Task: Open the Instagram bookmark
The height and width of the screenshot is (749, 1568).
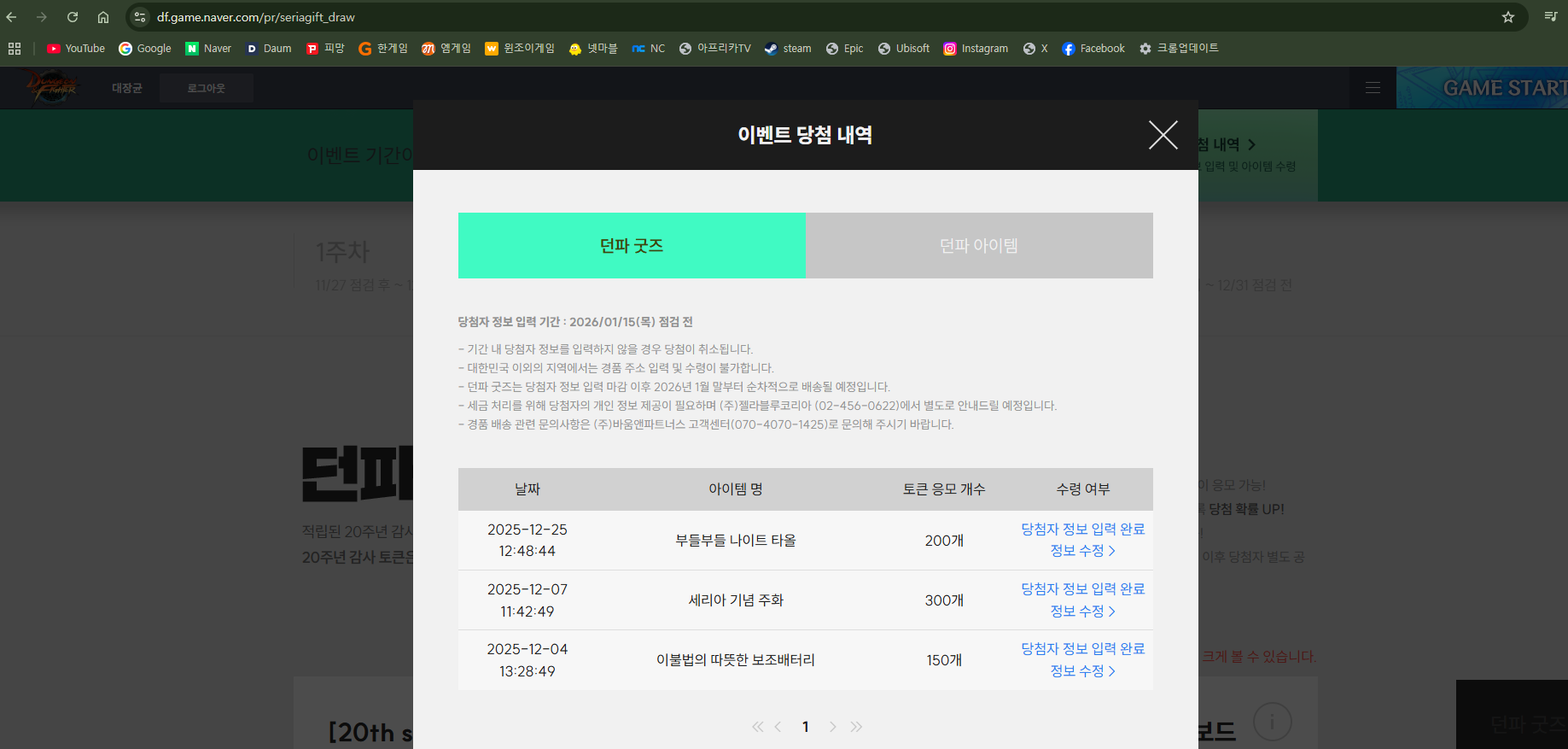Action: click(976, 49)
